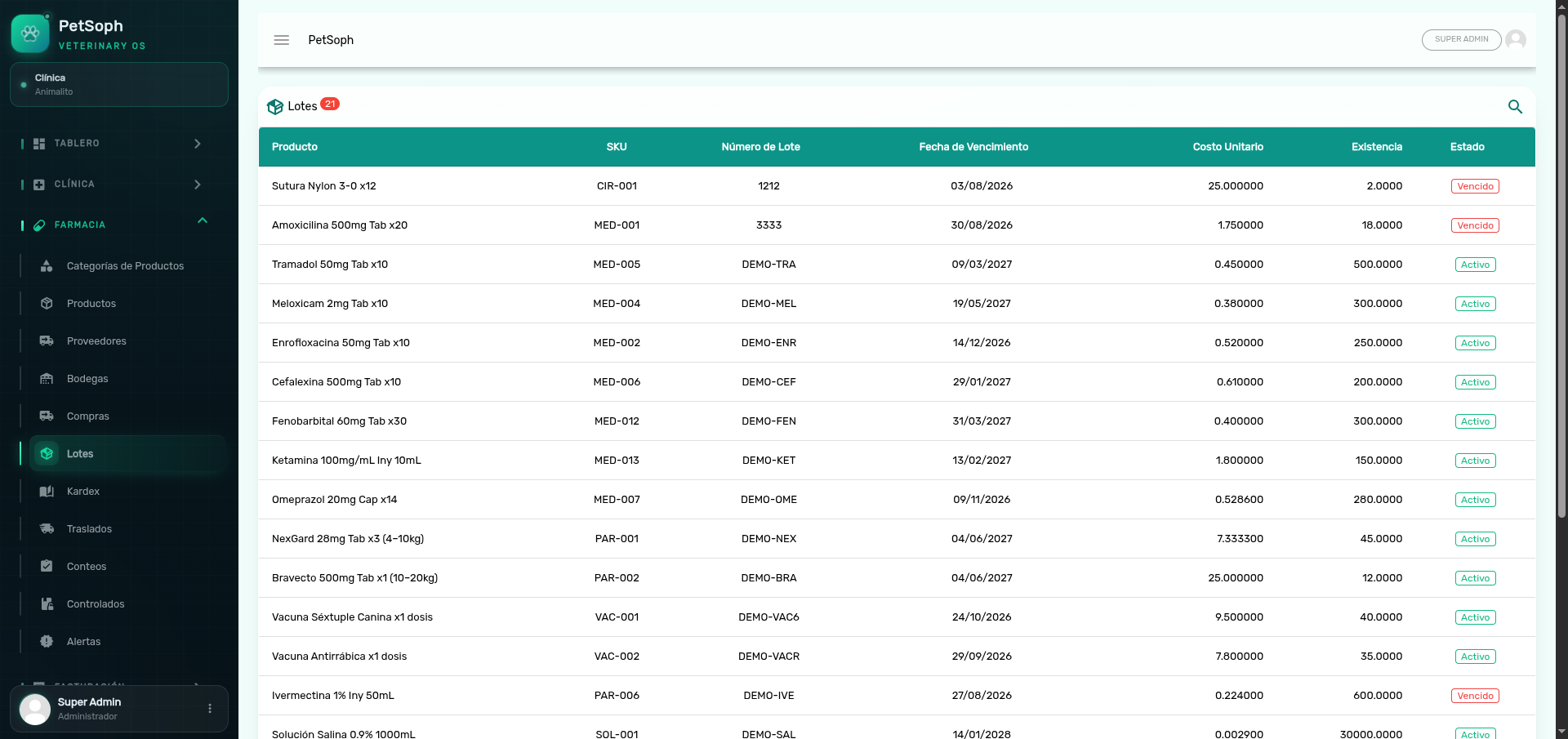This screenshot has height=739, width=1568.
Task: Click the Super Admin profile avatar in sidebar
Action: click(34, 709)
